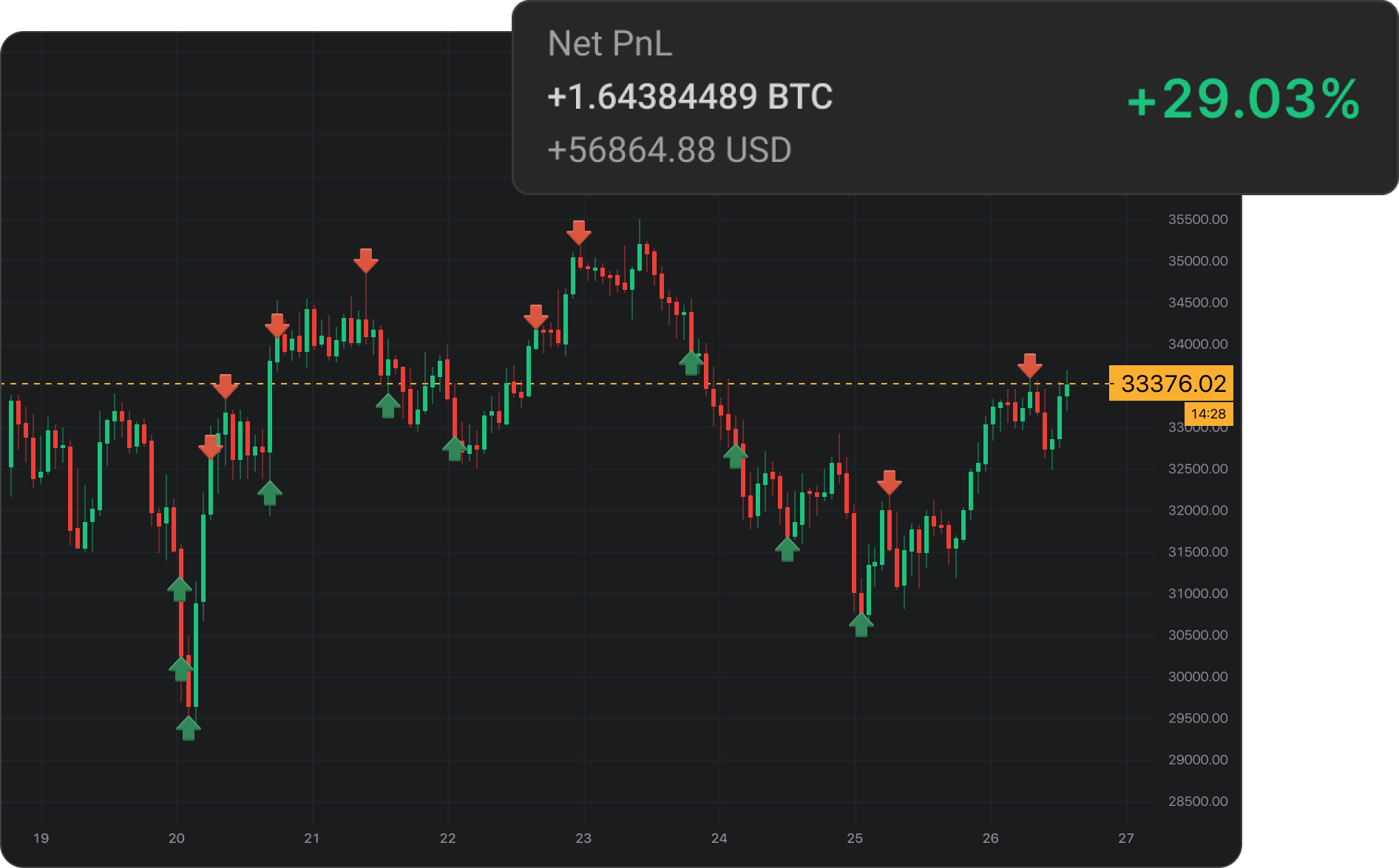Select the sell arrow near 34300 before day 23
This screenshot has width=1399, height=868.
(536, 316)
